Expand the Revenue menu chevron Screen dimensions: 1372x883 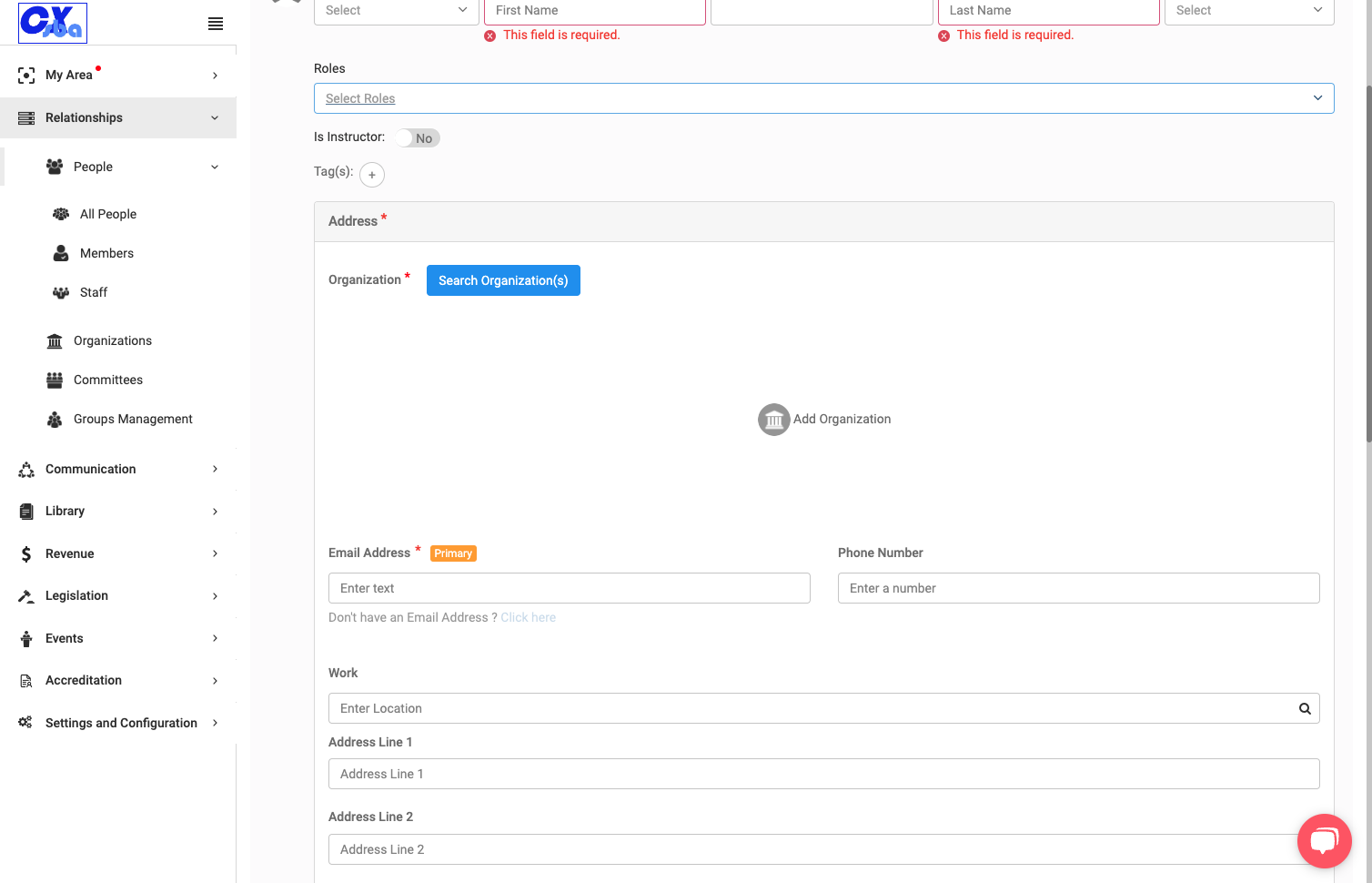click(215, 554)
